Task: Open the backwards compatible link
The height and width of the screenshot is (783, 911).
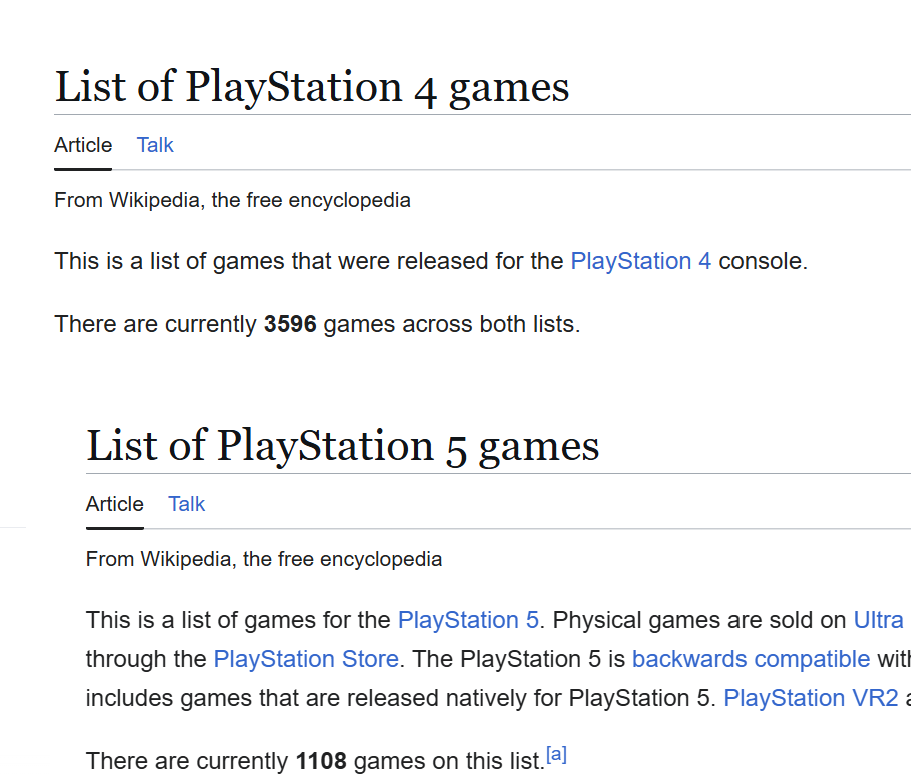Action: (751, 659)
